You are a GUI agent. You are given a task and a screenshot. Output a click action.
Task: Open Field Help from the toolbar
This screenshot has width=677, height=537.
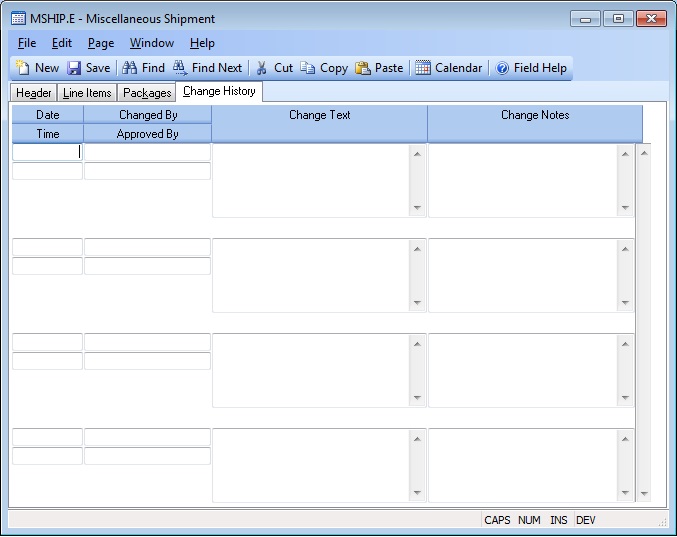[x=502, y=68]
